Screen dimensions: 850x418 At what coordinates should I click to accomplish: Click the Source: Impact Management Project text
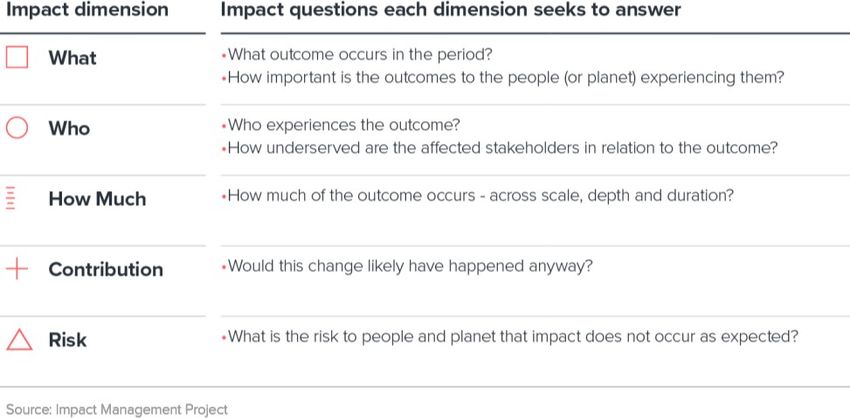pos(117,410)
